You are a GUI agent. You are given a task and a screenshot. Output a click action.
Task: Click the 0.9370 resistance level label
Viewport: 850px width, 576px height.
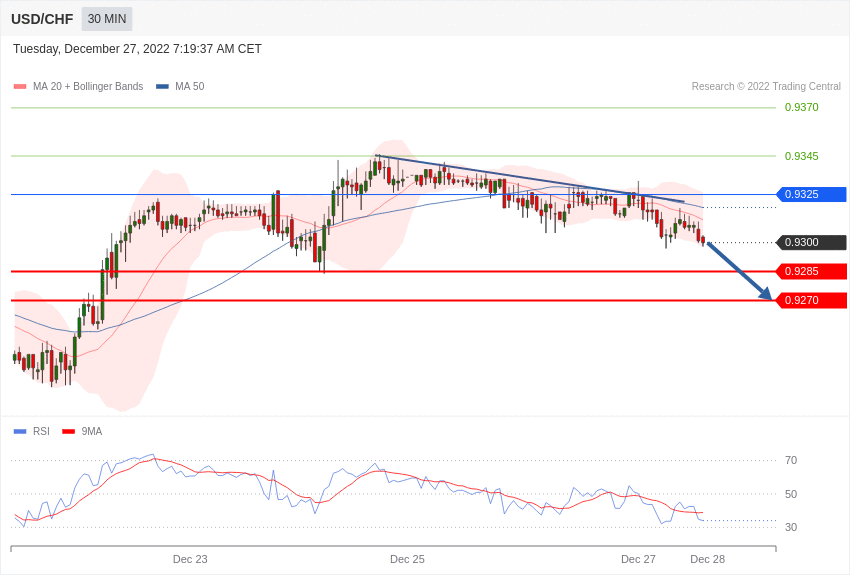[801, 107]
